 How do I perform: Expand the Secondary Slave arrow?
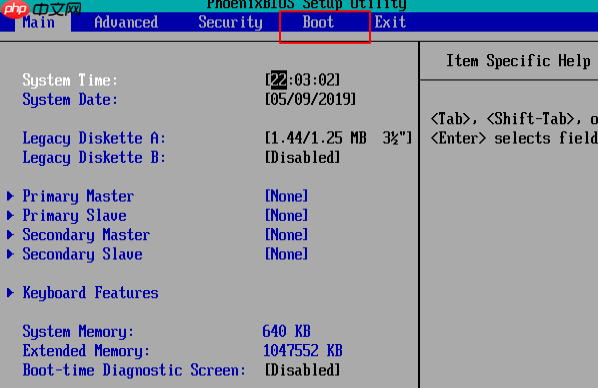[x=10, y=254]
